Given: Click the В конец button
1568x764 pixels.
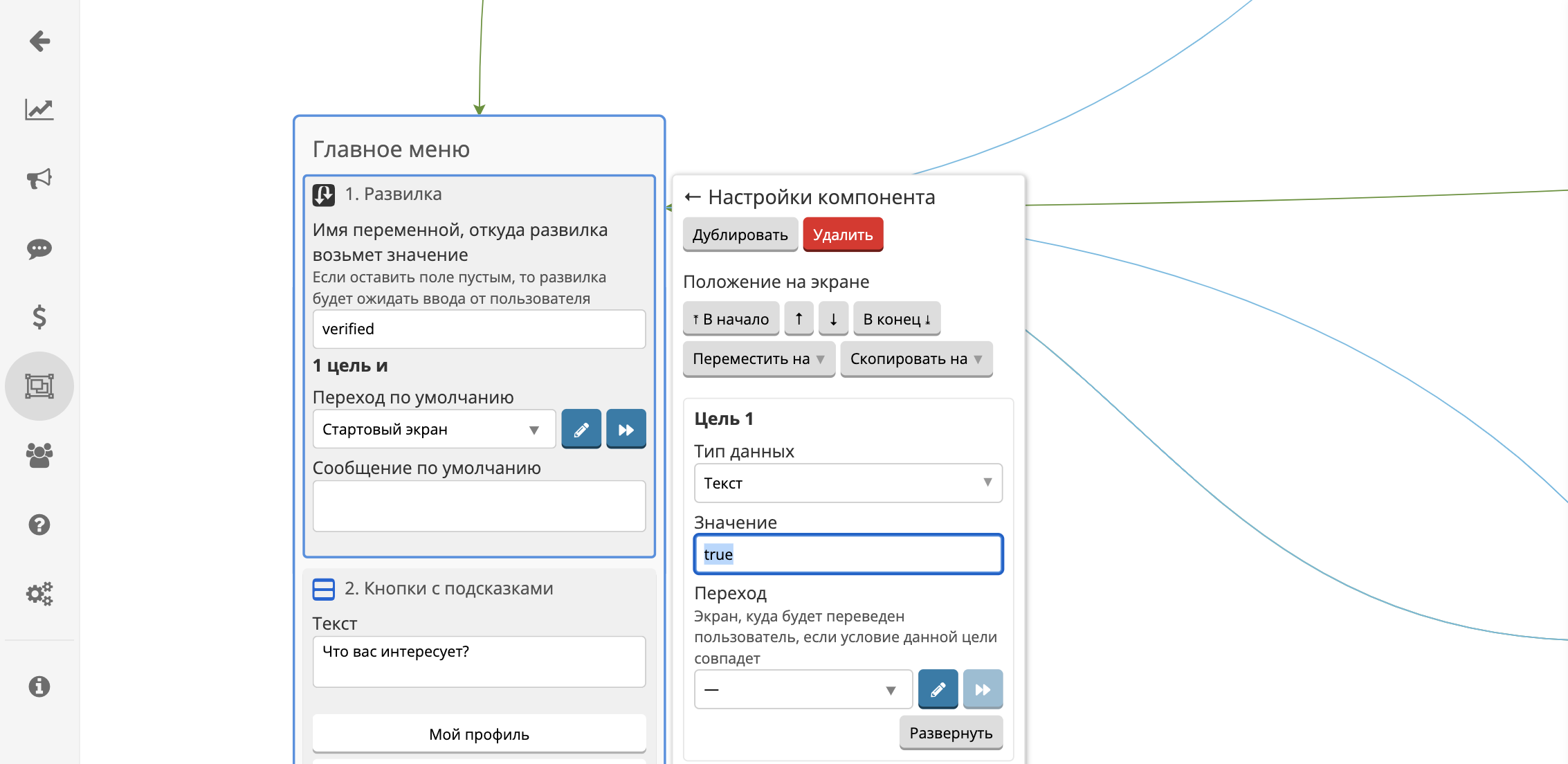Looking at the screenshot, I should [897, 319].
